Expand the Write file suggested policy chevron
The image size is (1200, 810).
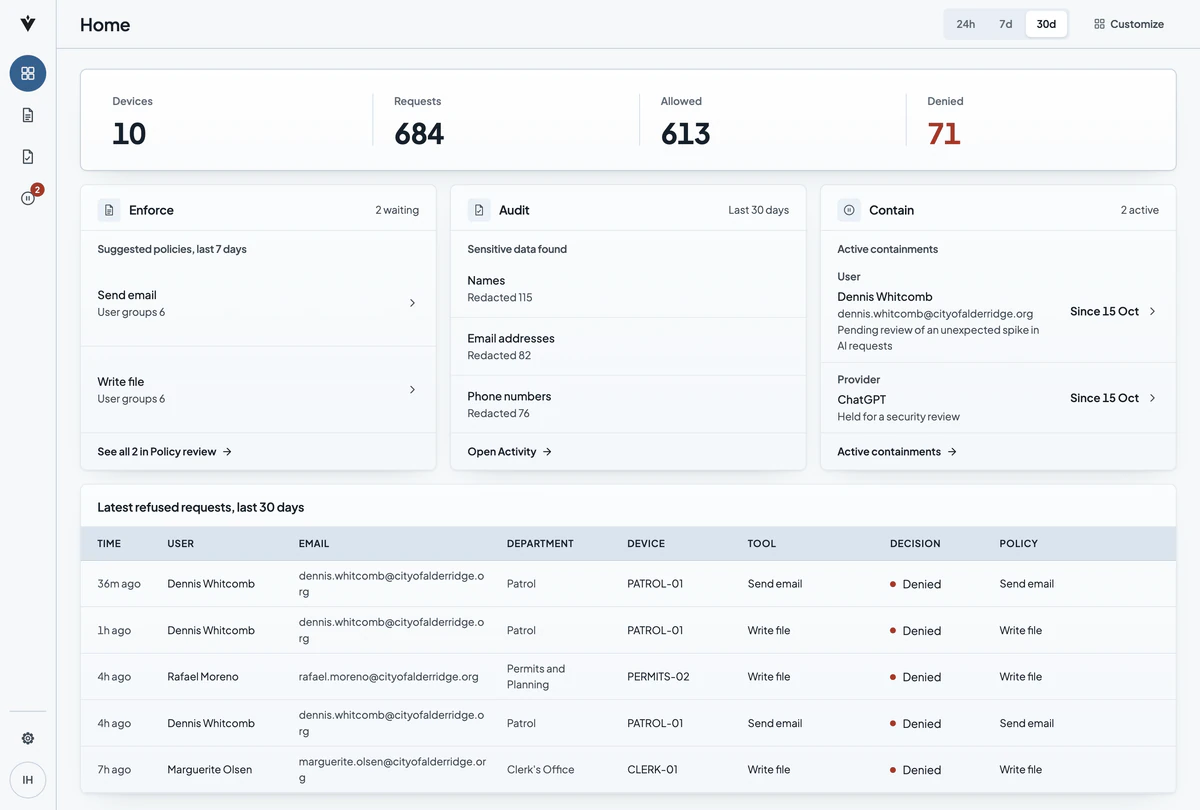pos(412,390)
